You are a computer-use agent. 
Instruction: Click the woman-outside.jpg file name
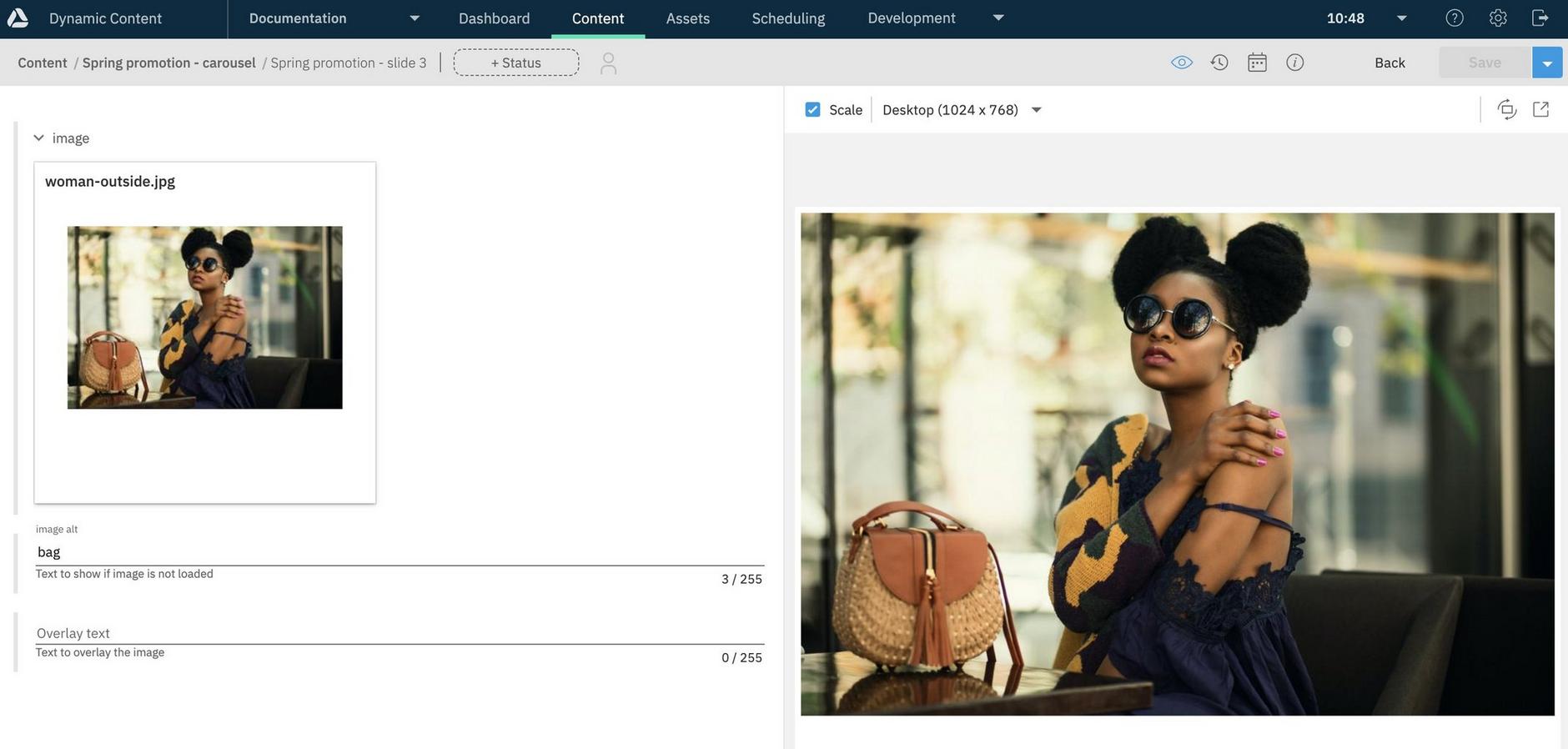[x=110, y=181]
